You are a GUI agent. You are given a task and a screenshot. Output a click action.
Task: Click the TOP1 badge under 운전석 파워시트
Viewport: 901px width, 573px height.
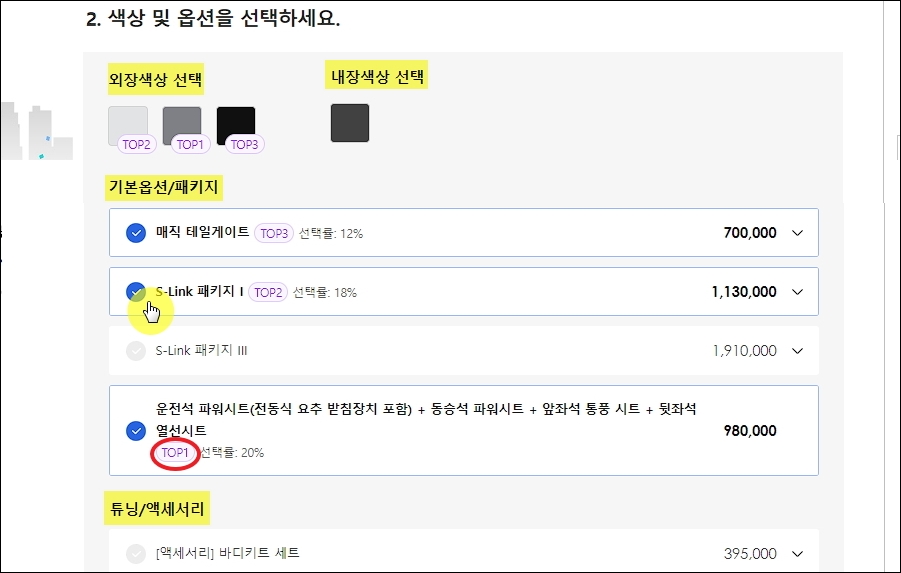tap(175, 453)
